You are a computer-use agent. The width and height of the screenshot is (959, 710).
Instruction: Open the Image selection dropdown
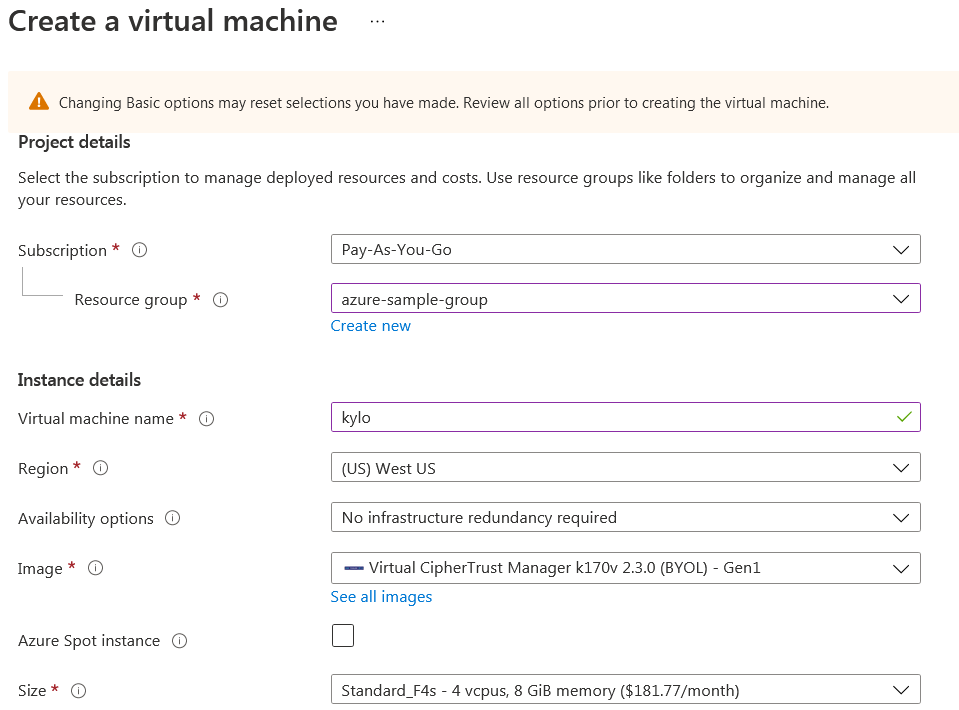625,568
